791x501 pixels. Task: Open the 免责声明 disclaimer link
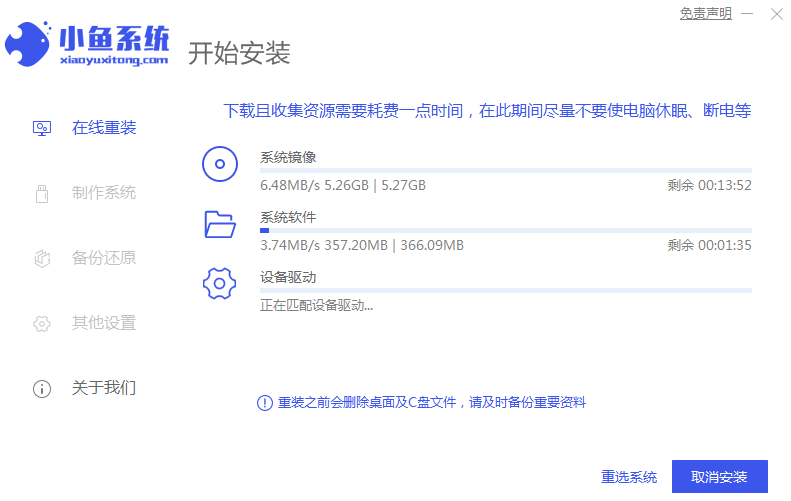pyautogui.click(x=706, y=14)
